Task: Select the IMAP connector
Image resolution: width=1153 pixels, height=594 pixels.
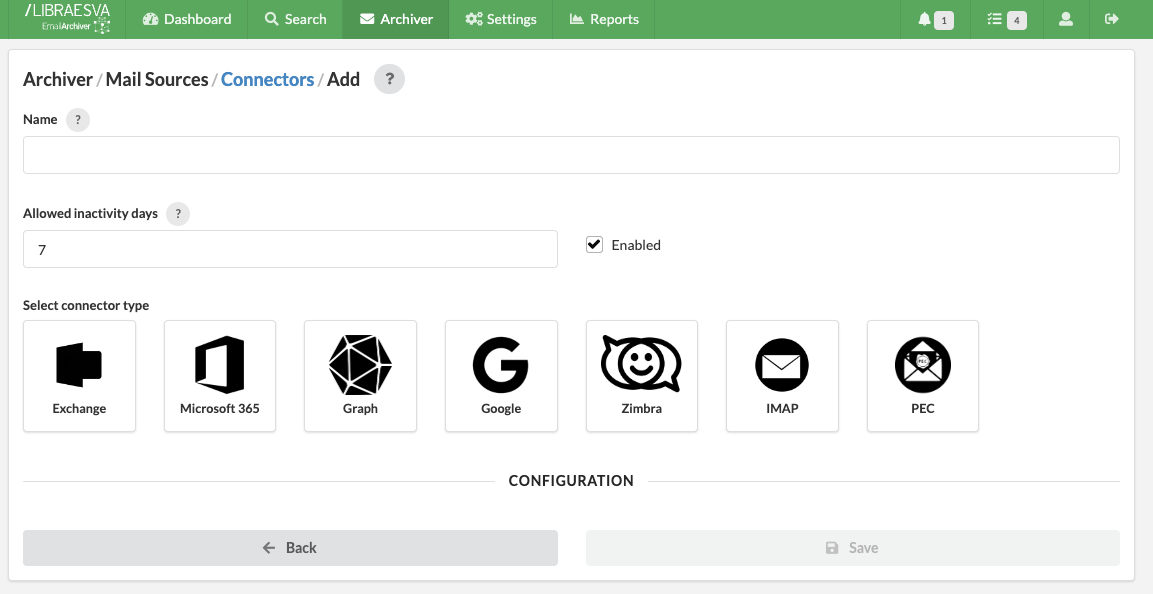Action: click(x=782, y=376)
